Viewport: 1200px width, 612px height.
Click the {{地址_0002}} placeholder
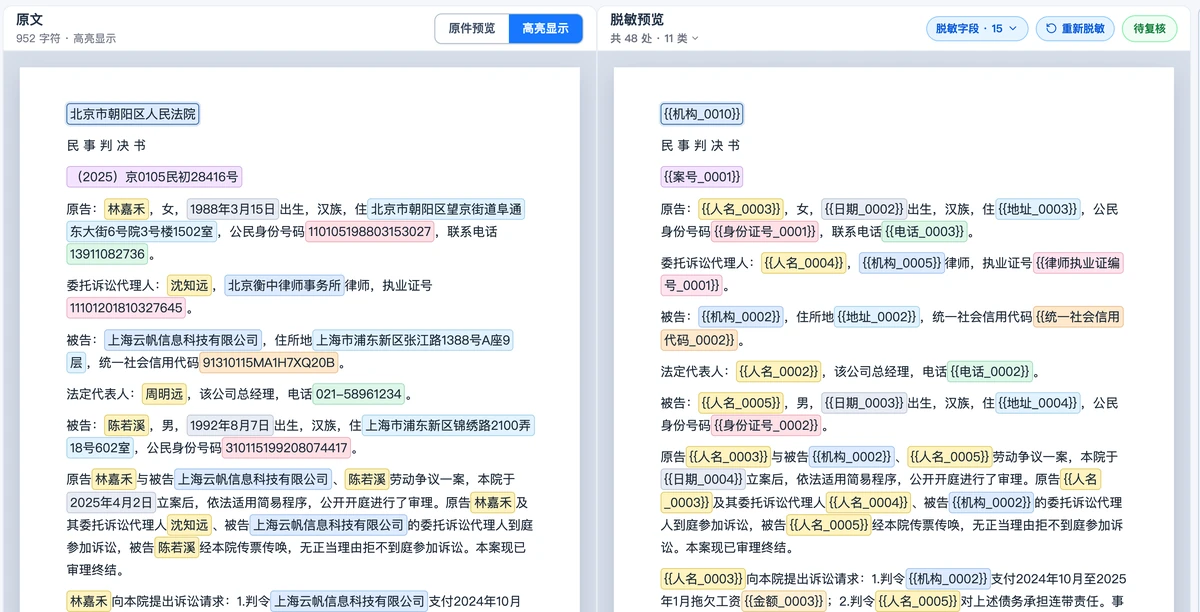(877, 317)
